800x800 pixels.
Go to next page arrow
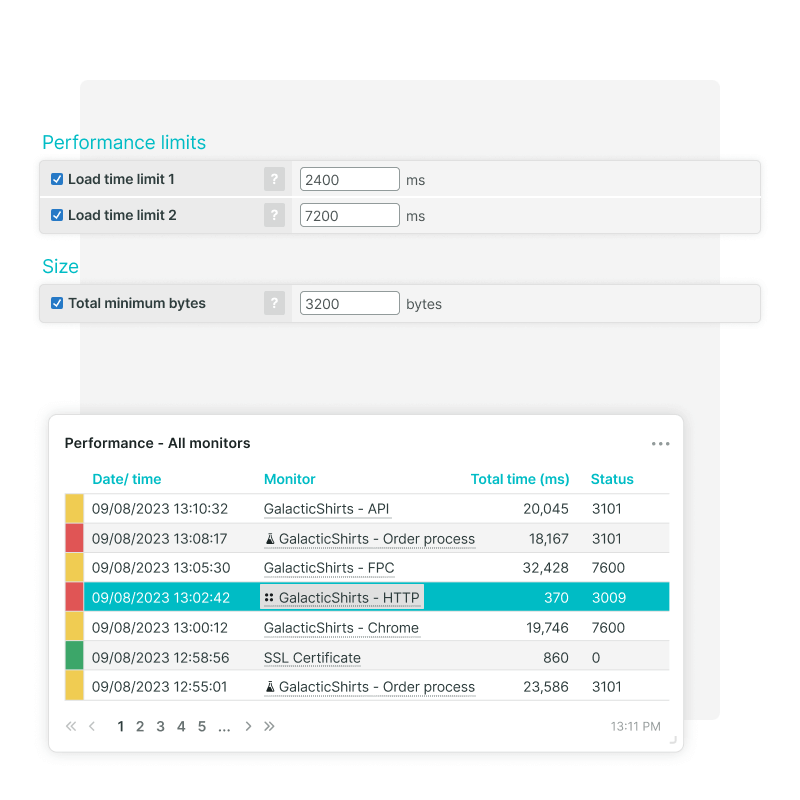point(248,726)
